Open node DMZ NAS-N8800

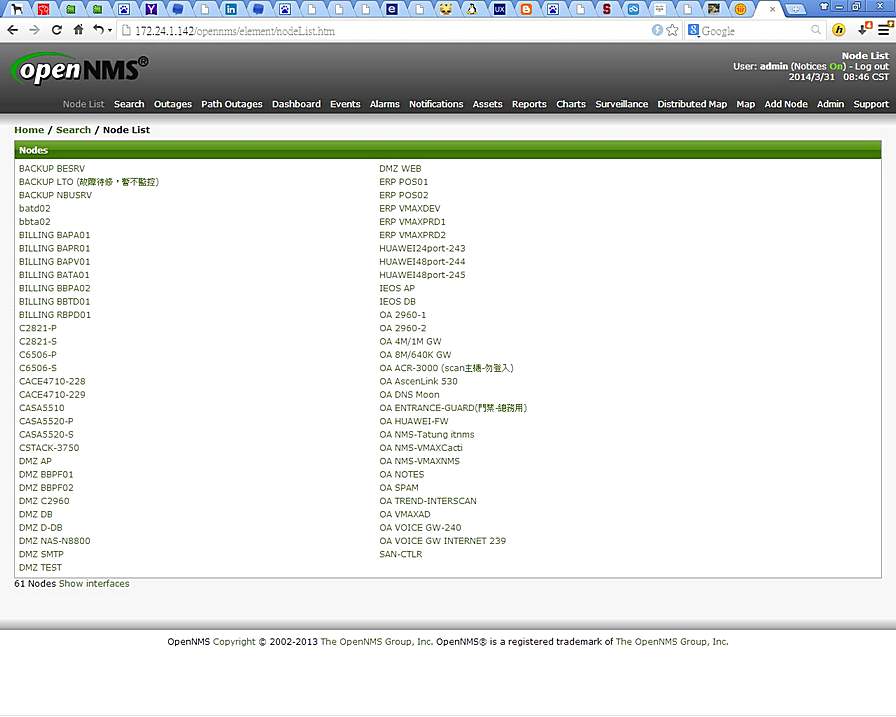tap(54, 540)
